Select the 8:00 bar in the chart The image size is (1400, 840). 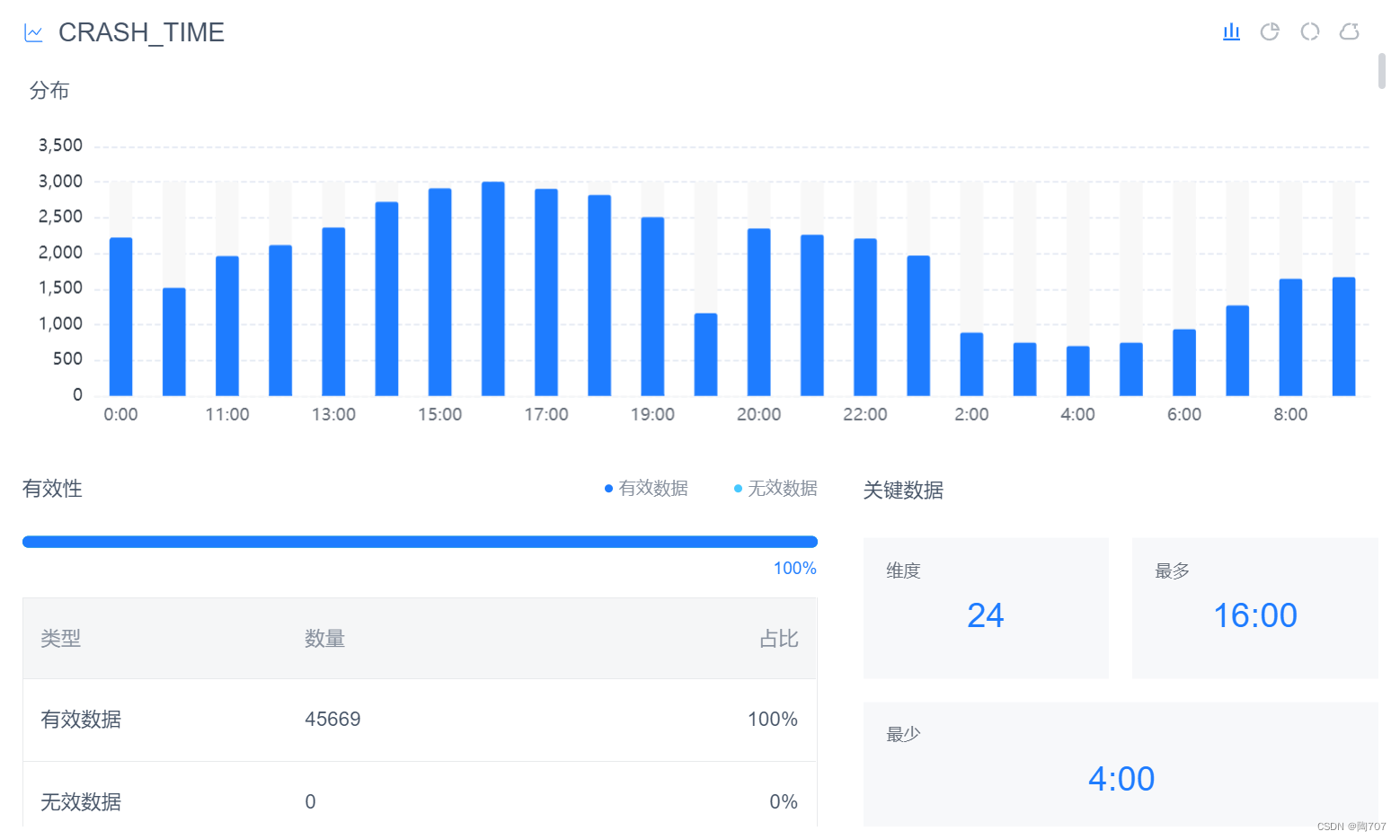pyautogui.click(x=1290, y=337)
